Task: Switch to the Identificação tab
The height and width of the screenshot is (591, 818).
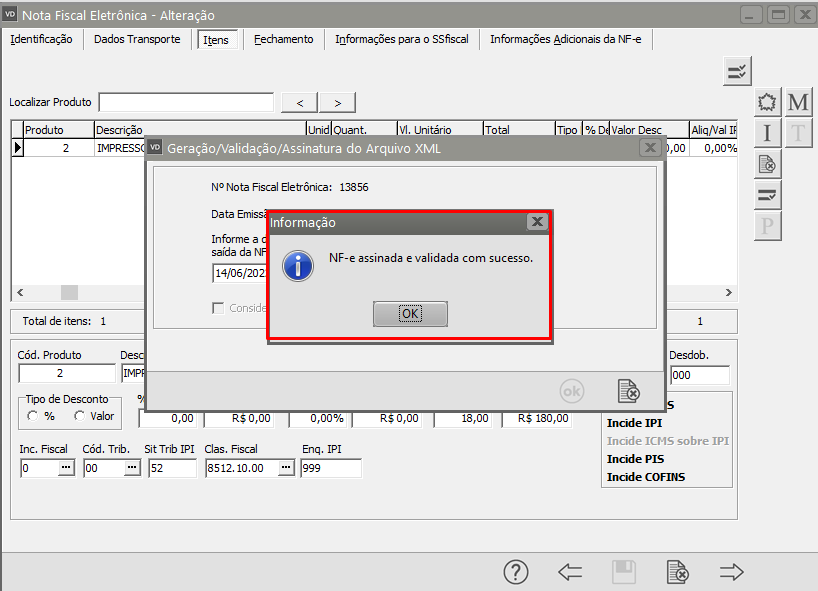Action: (41, 39)
